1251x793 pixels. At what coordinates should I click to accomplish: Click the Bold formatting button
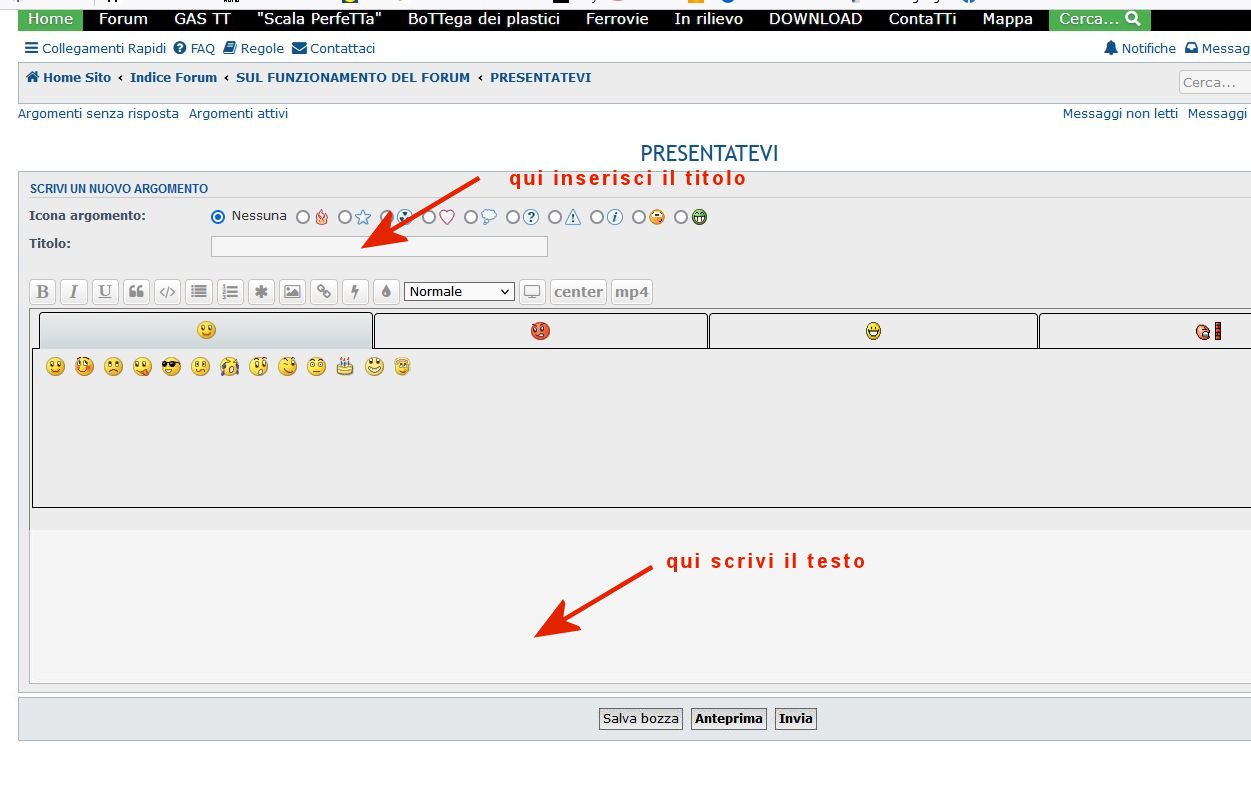(42, 292)
